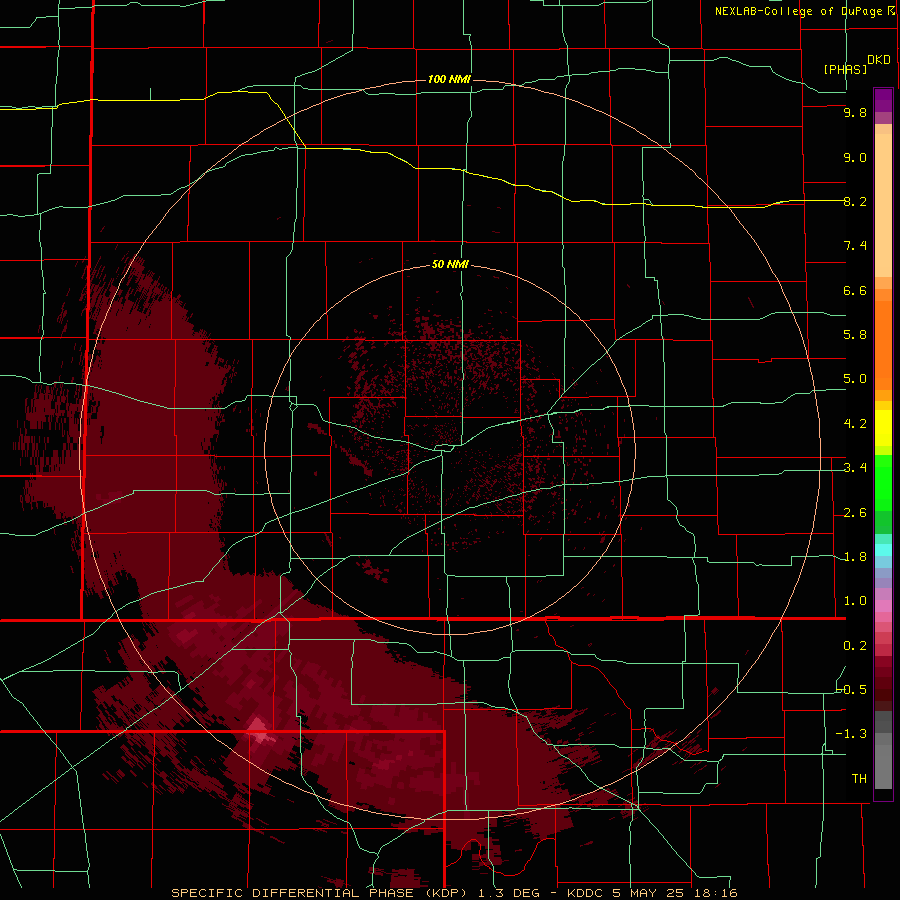Click the 9.0 value on the color scale
This screenshot has height=900, width=900.
click(x=855, y=157)
